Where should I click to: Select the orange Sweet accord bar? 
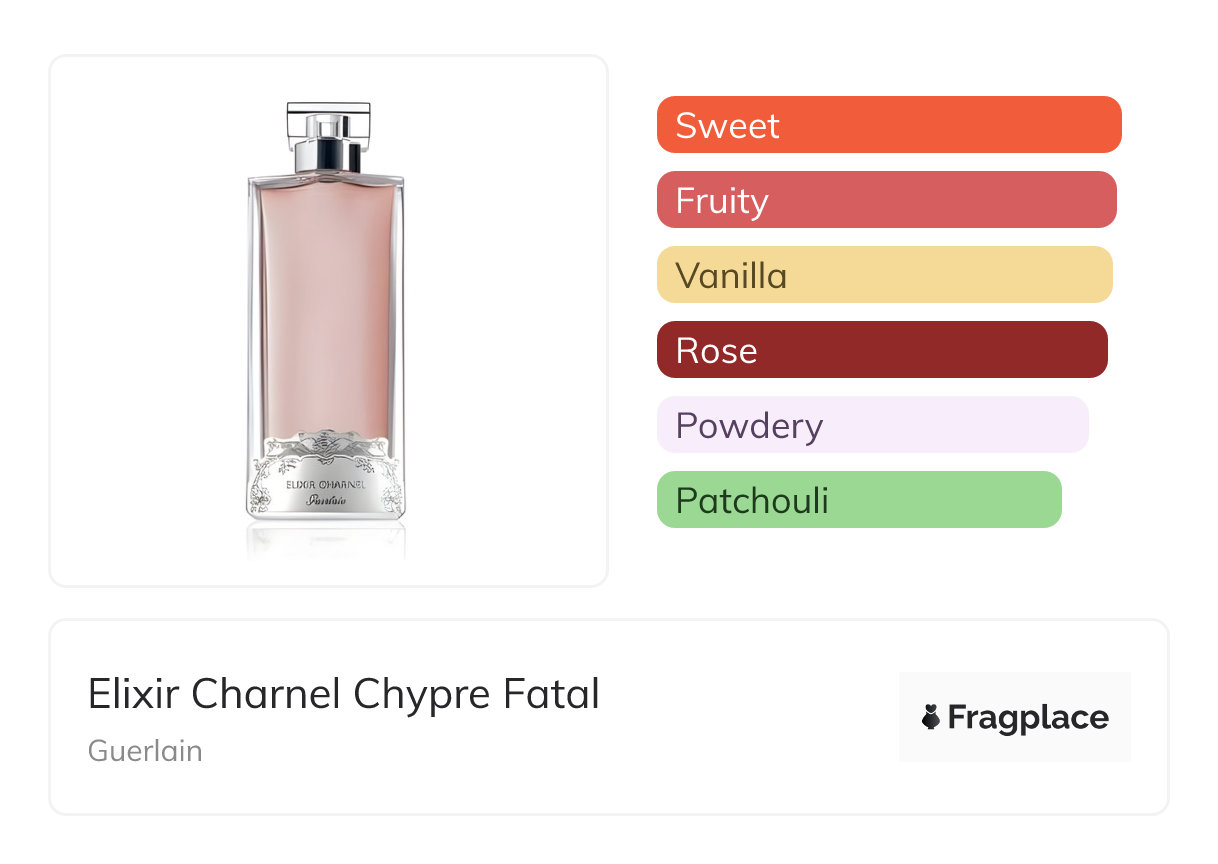pyautogui.click(x=888, y=125)
